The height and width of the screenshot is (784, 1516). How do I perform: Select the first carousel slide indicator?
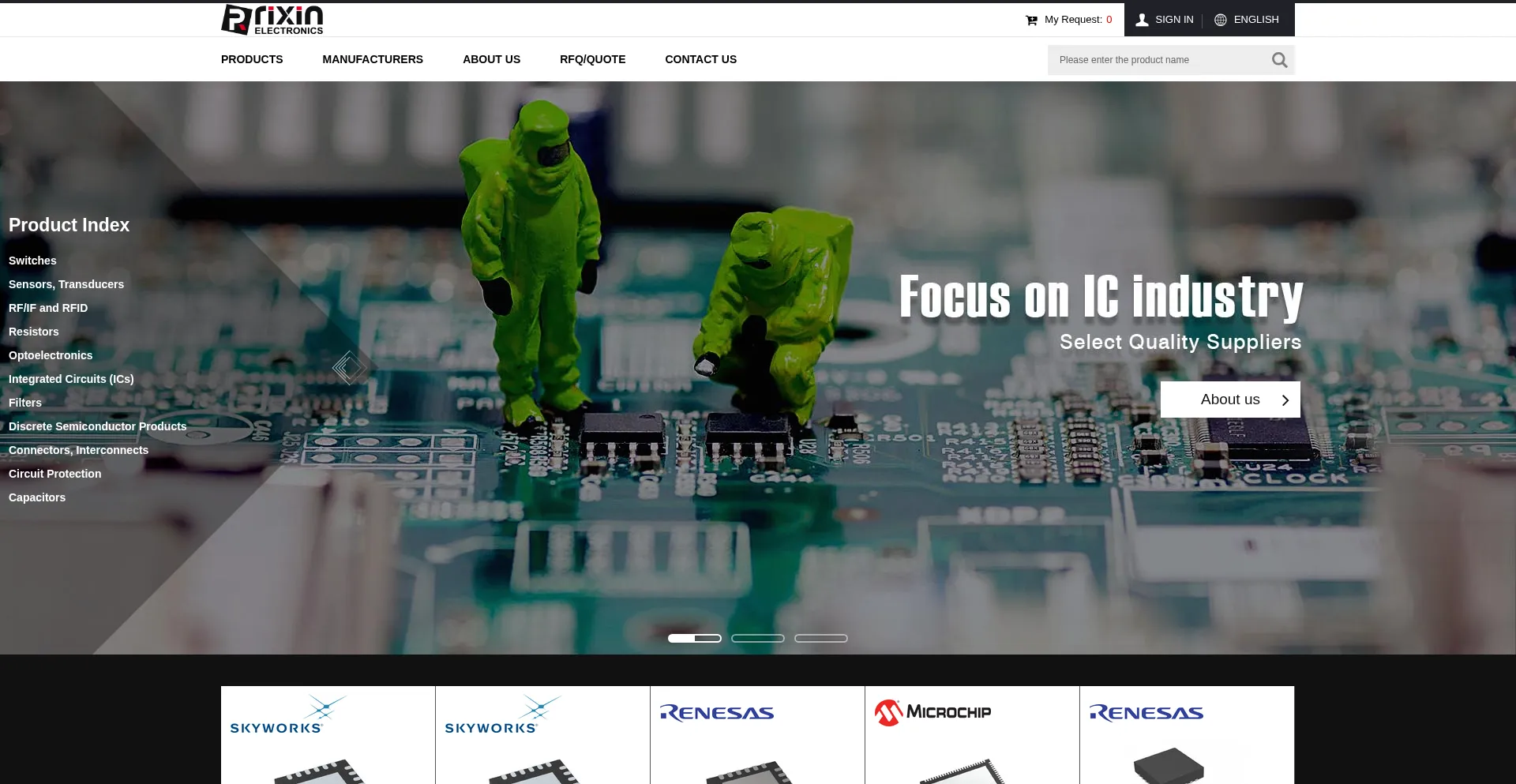coord(695,638)
